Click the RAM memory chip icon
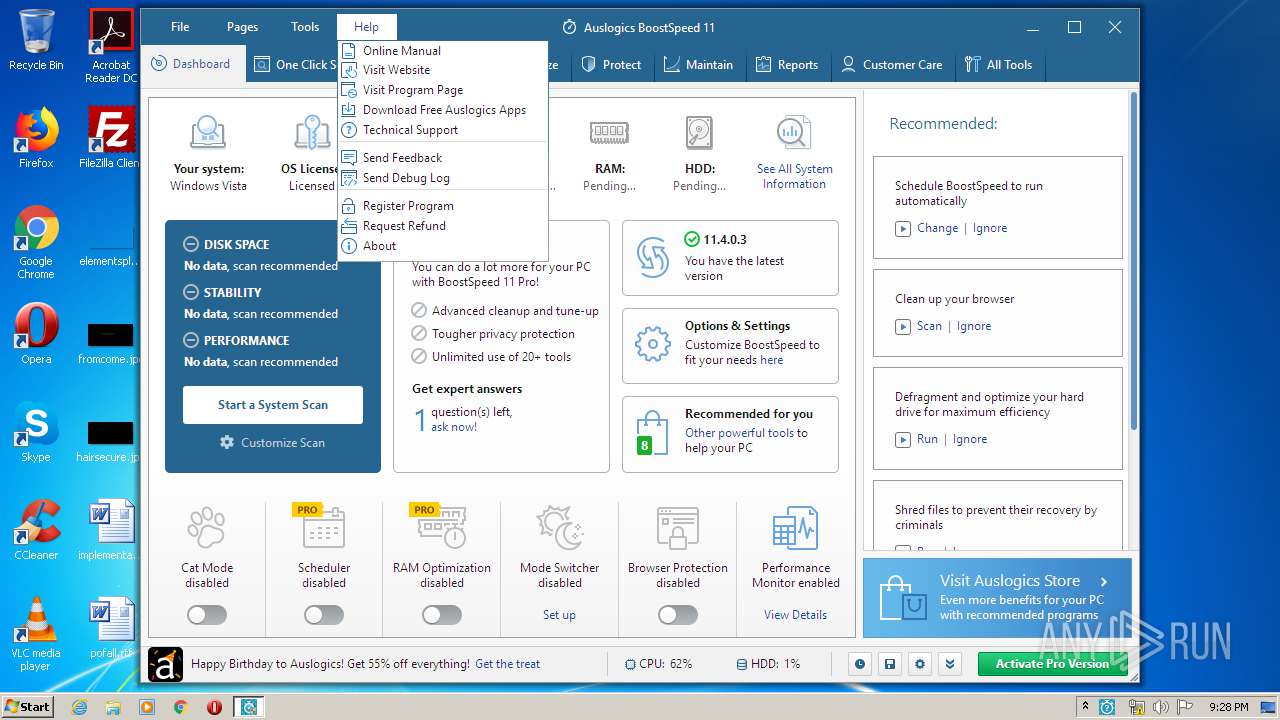This screenshot has height=720, width=1280. (x=609, y=133)
